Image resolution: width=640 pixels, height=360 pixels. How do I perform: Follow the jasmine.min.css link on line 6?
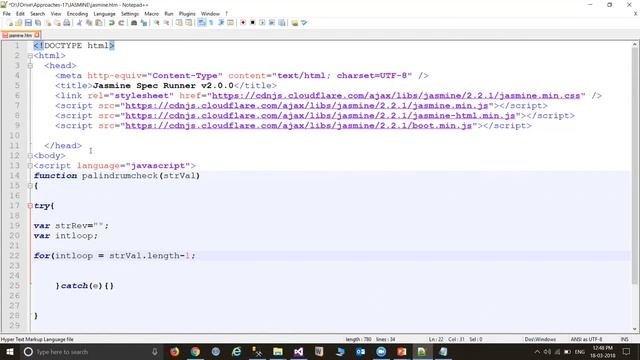point(396,96)
